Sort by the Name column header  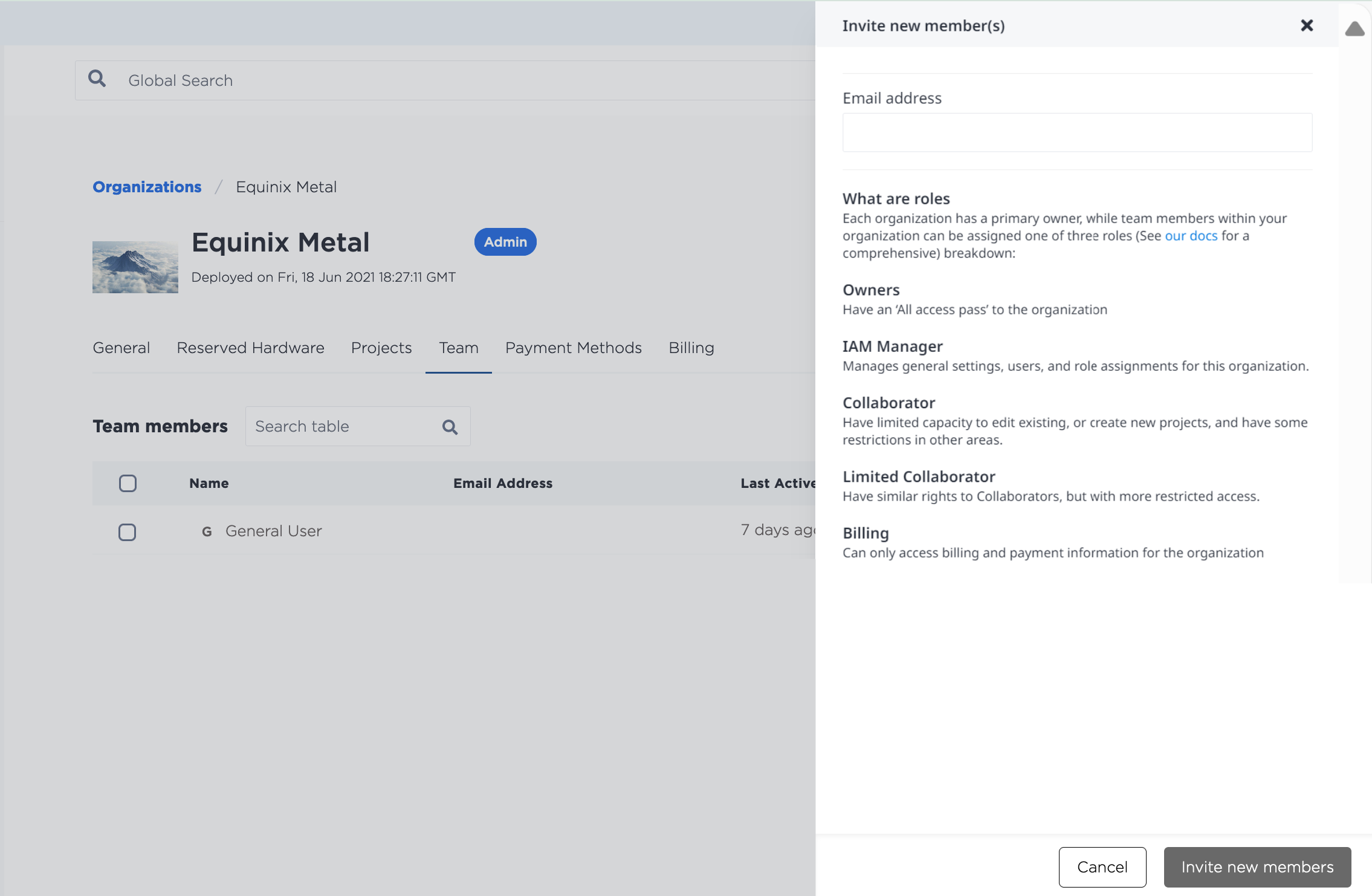tap(209, 483)
